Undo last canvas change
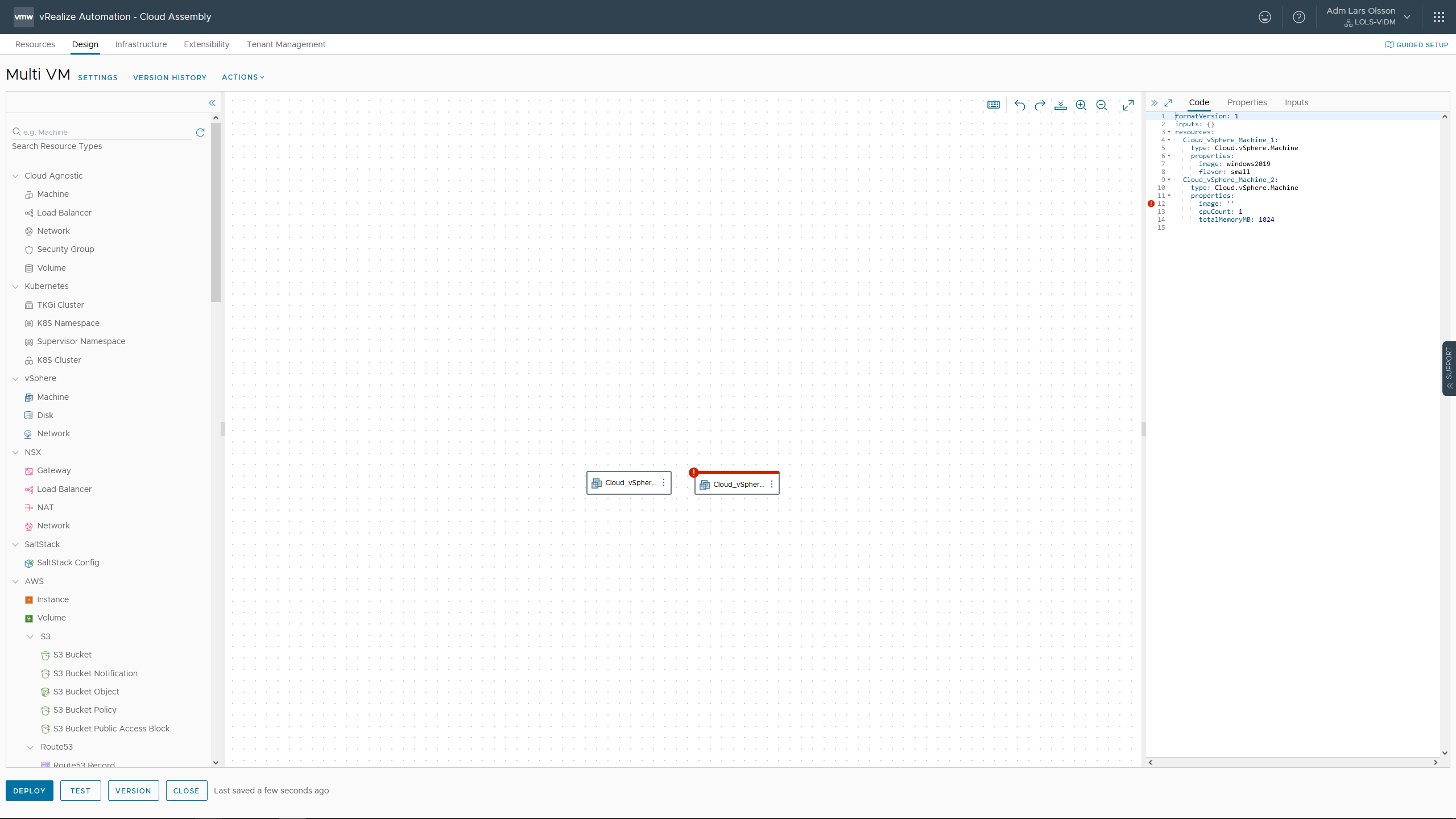The width and height of the screenshot is (1456, 819). coord(1020,105)
